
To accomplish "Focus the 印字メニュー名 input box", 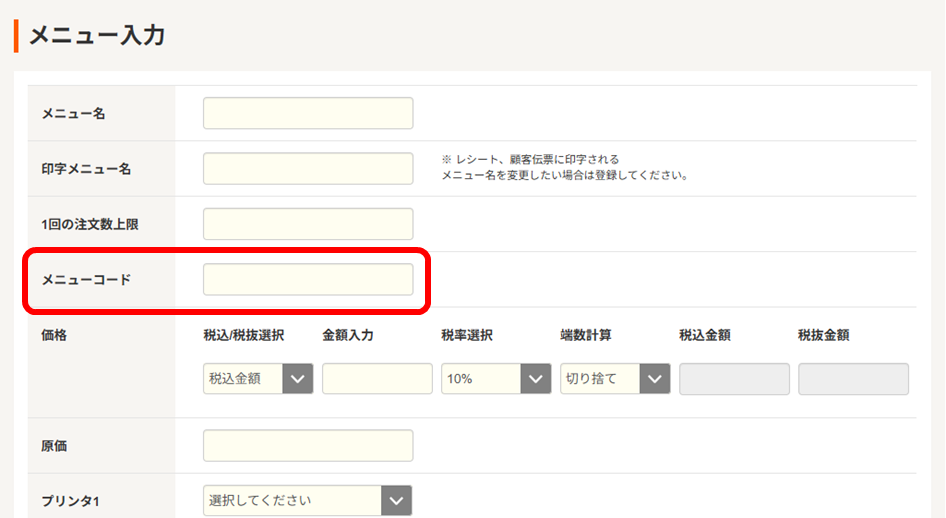I will coord(308,169).
